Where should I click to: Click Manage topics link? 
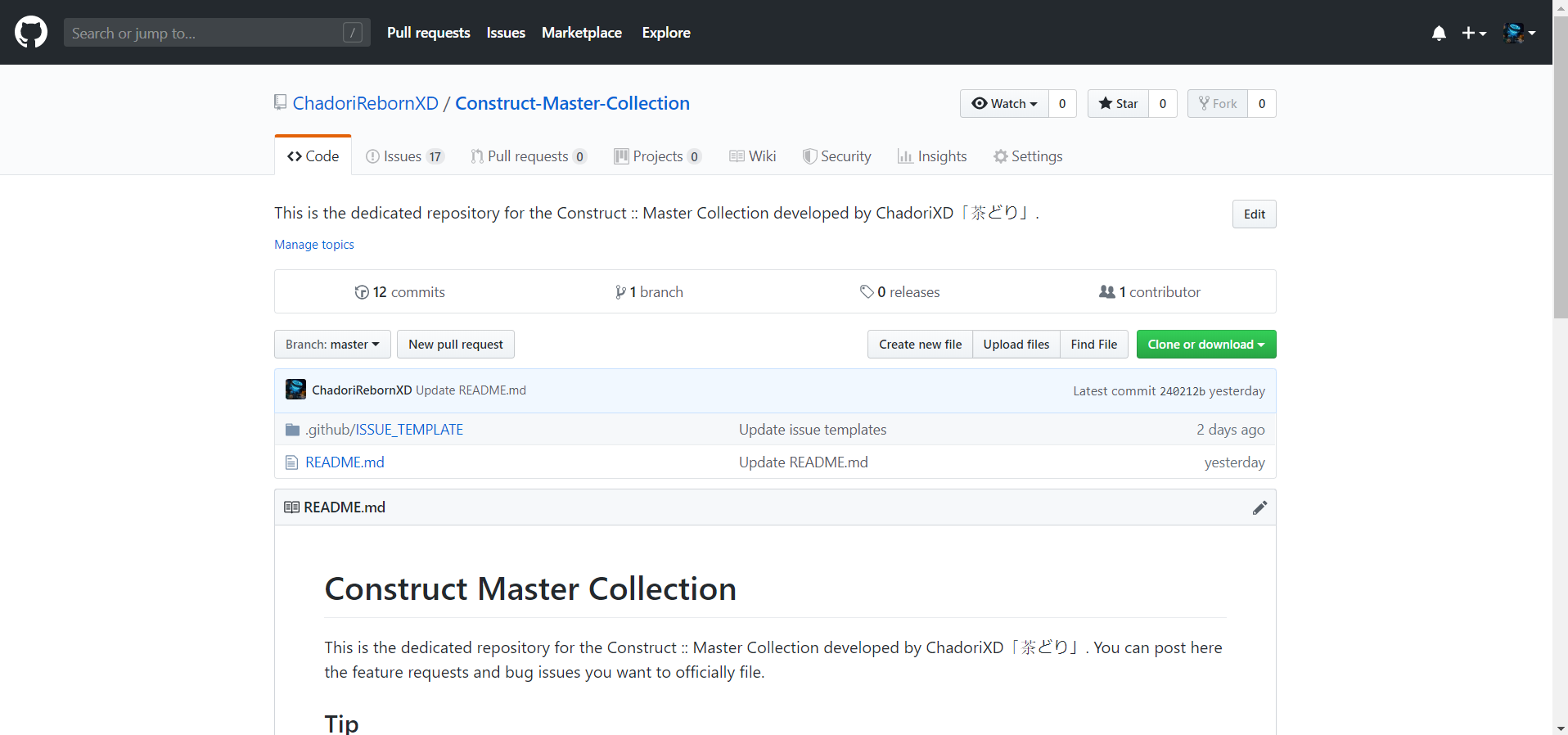pos(314,245)
